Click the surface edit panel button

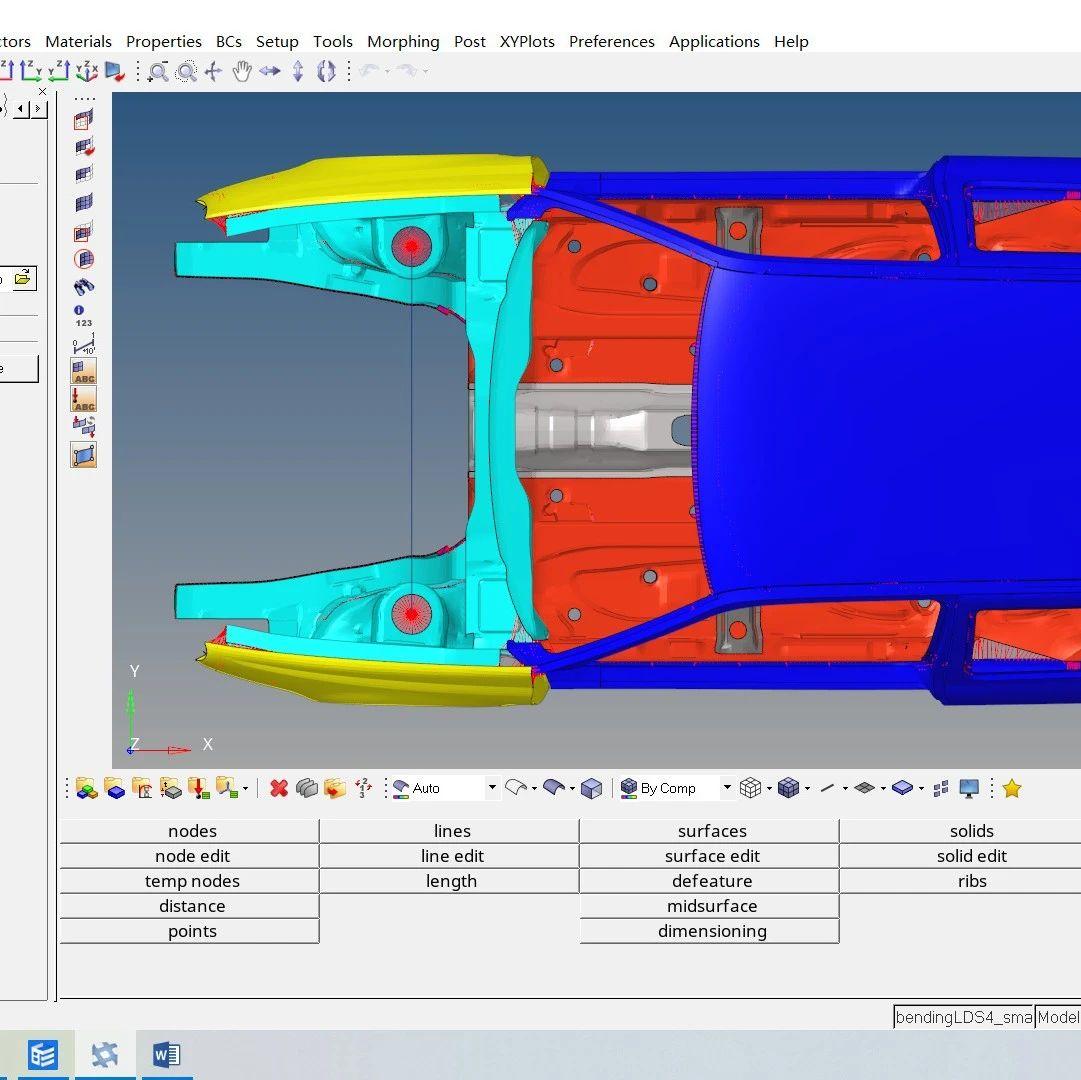(712, 856)
